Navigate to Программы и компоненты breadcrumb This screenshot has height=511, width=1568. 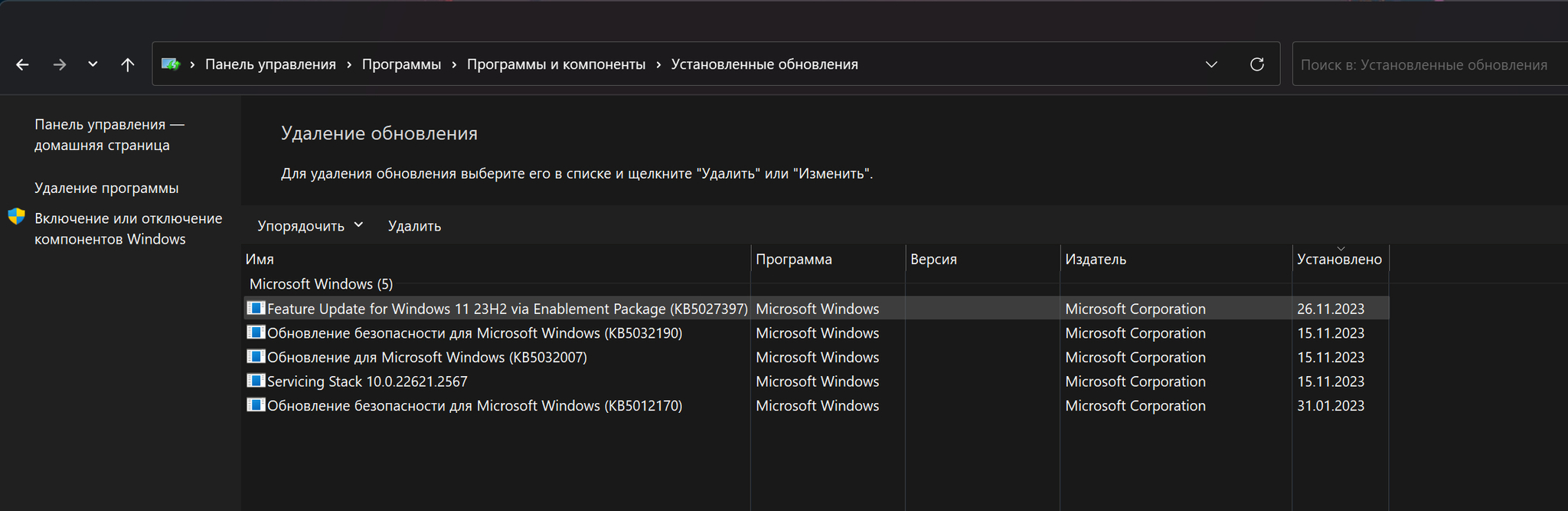click(556, 64)
